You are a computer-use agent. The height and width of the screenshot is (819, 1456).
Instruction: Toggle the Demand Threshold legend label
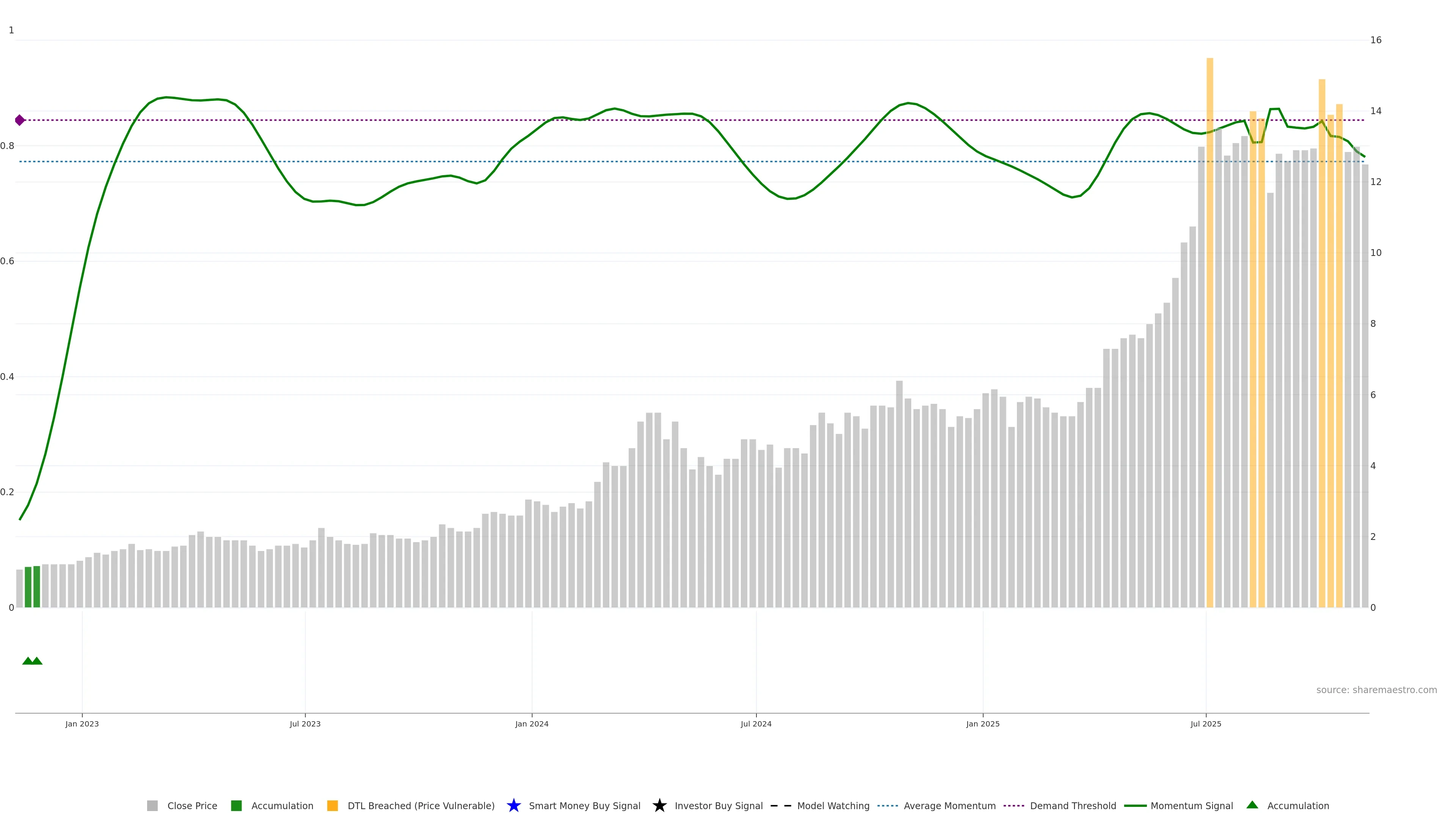coord(1073,805)
